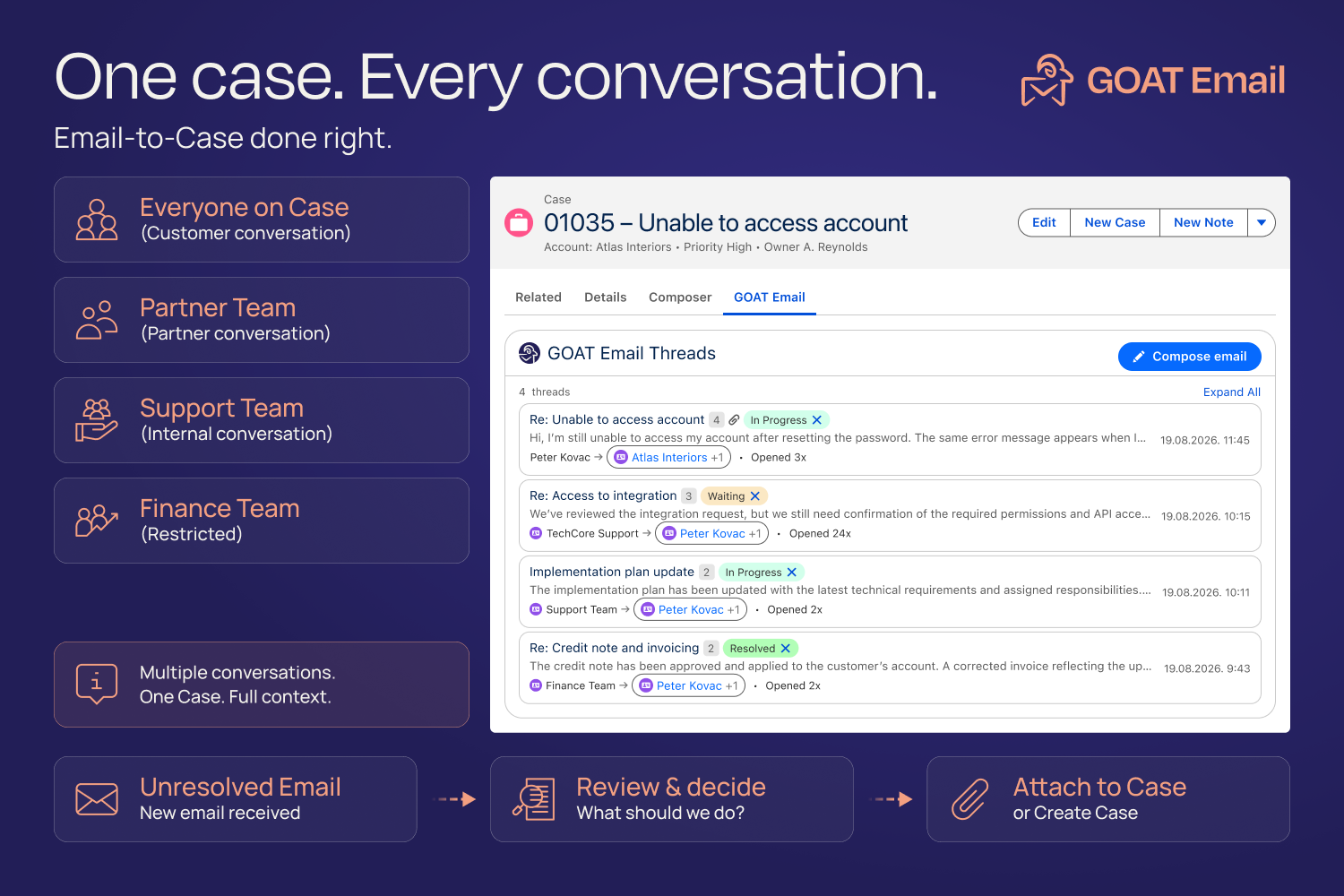Expand all email threads
Viewport: 1344px width, 896px height.
tap(1232, 392)
